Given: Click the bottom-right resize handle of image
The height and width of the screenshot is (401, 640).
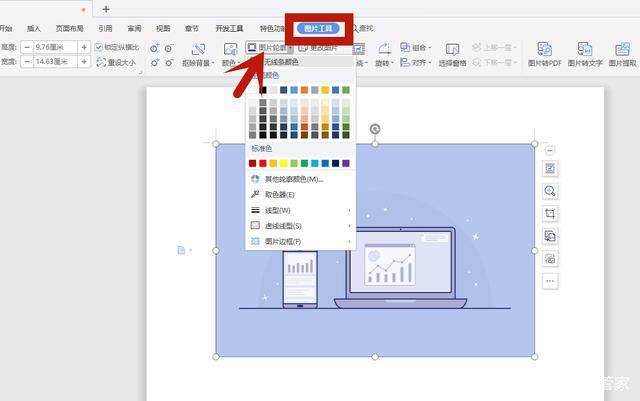Looking at the screenshot, I should coord(535,356).
